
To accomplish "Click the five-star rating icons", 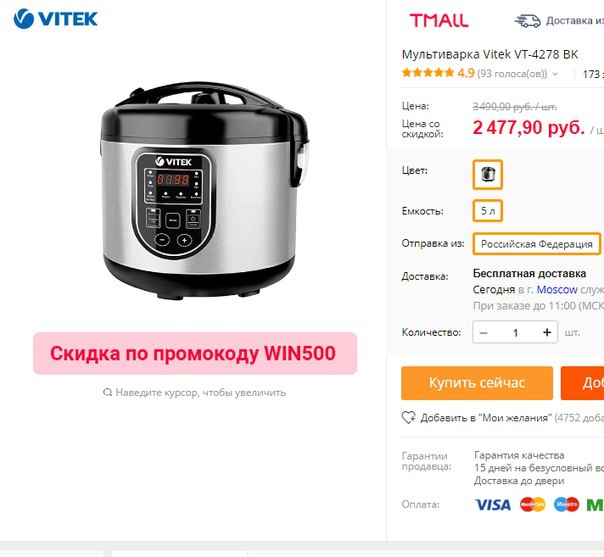I will (x=428, y=73).
